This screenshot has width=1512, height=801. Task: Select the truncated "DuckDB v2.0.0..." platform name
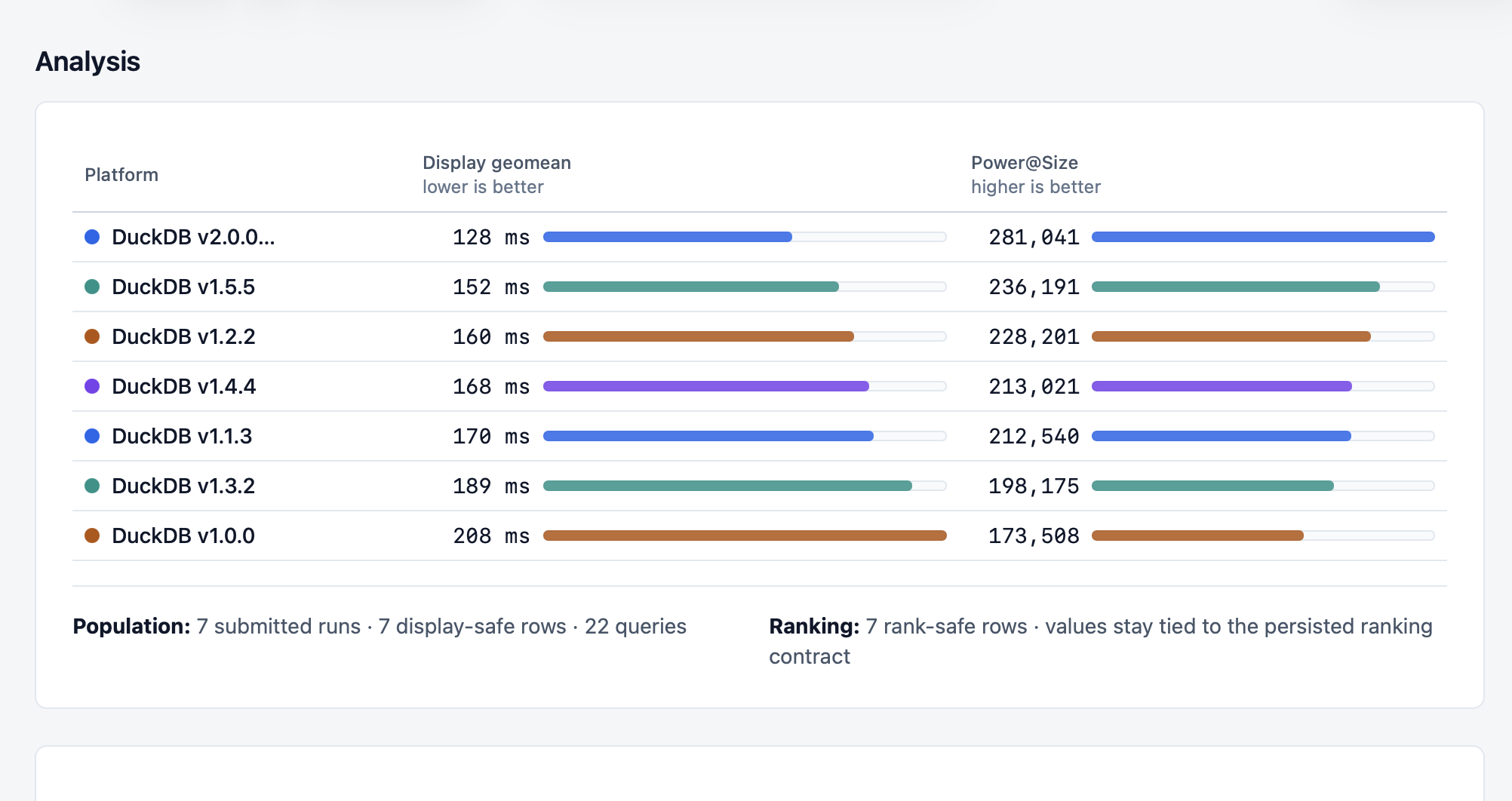(193, 237)
